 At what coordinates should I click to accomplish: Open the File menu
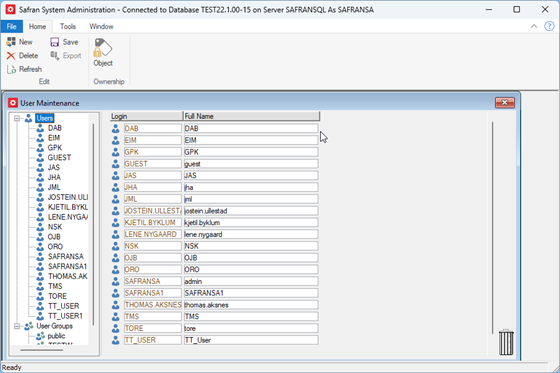click(11, 26)
